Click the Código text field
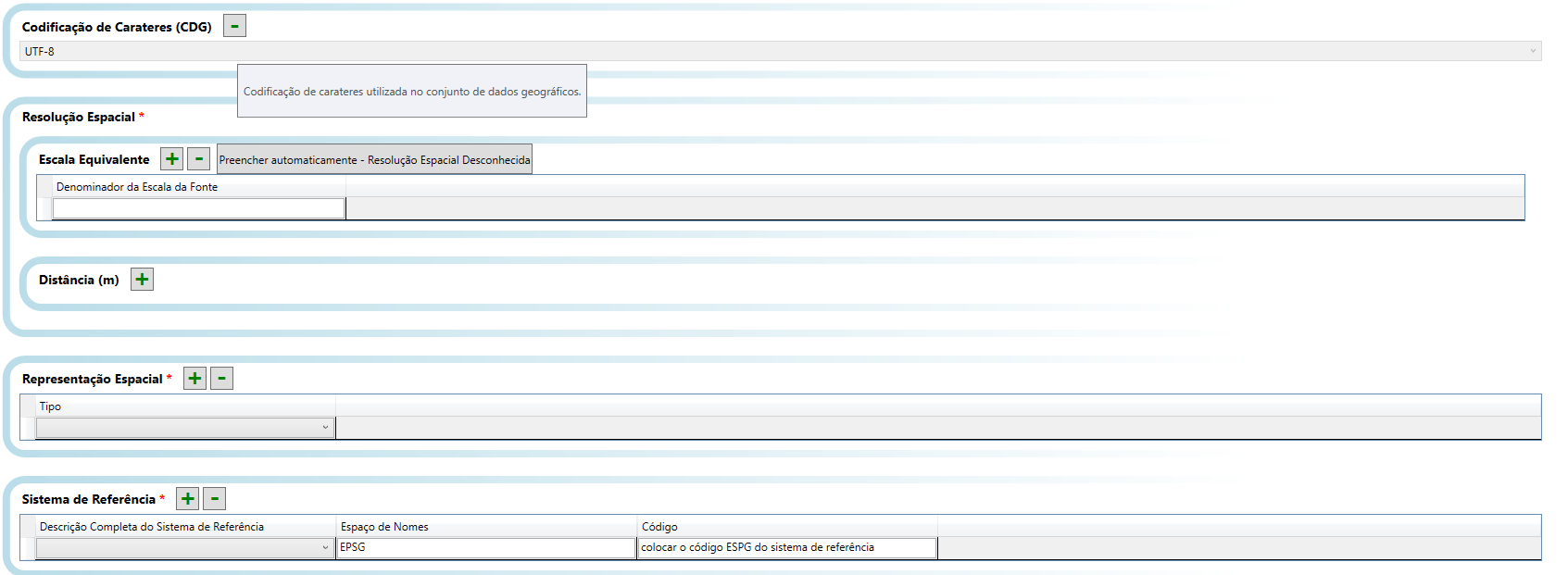 [786, 548]
